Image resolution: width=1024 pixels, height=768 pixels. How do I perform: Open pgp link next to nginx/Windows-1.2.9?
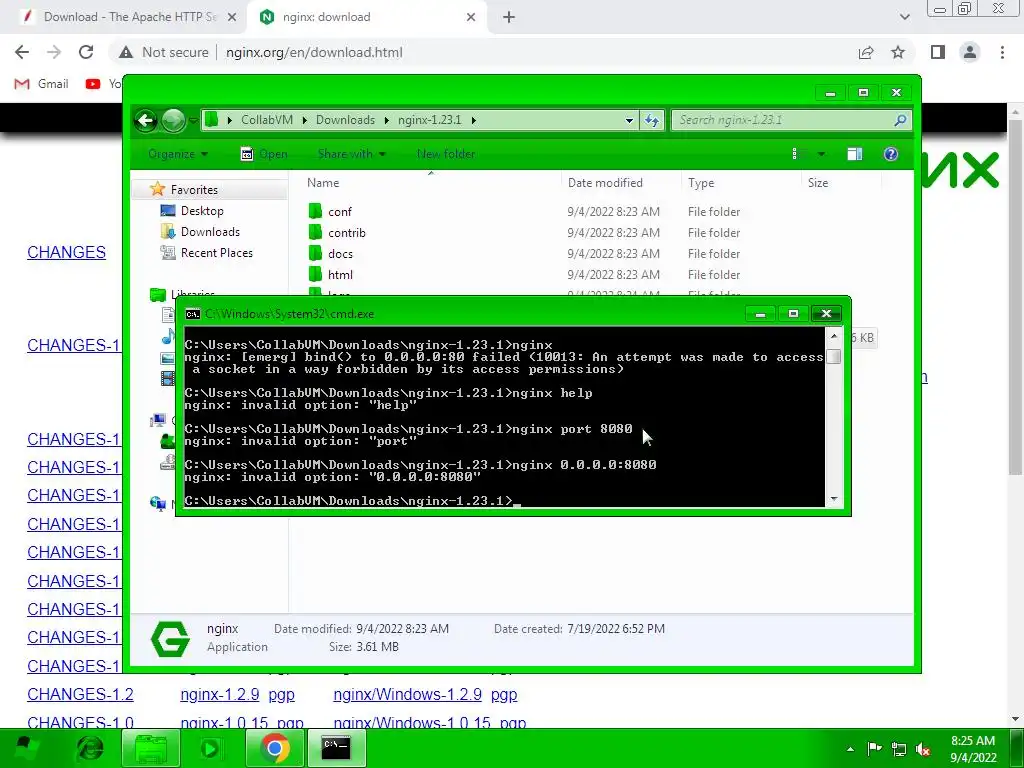pos(504,694)
